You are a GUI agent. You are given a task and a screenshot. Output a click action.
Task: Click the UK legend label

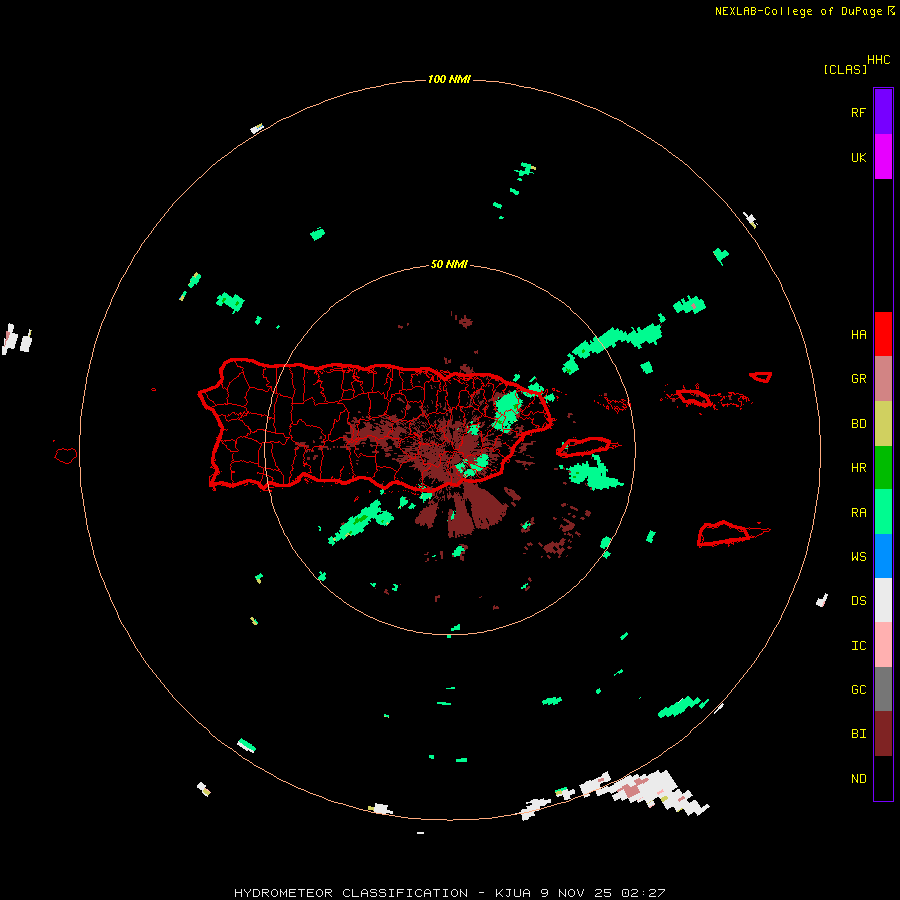click(858, 158)
